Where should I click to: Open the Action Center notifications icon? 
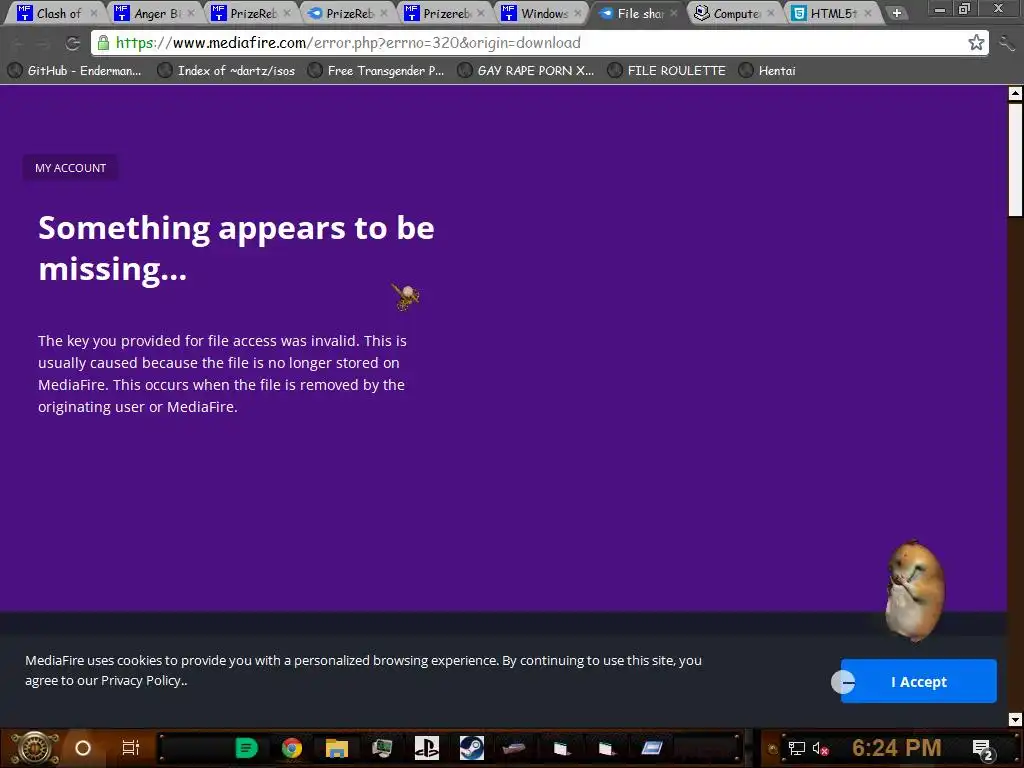coord(982,750)
